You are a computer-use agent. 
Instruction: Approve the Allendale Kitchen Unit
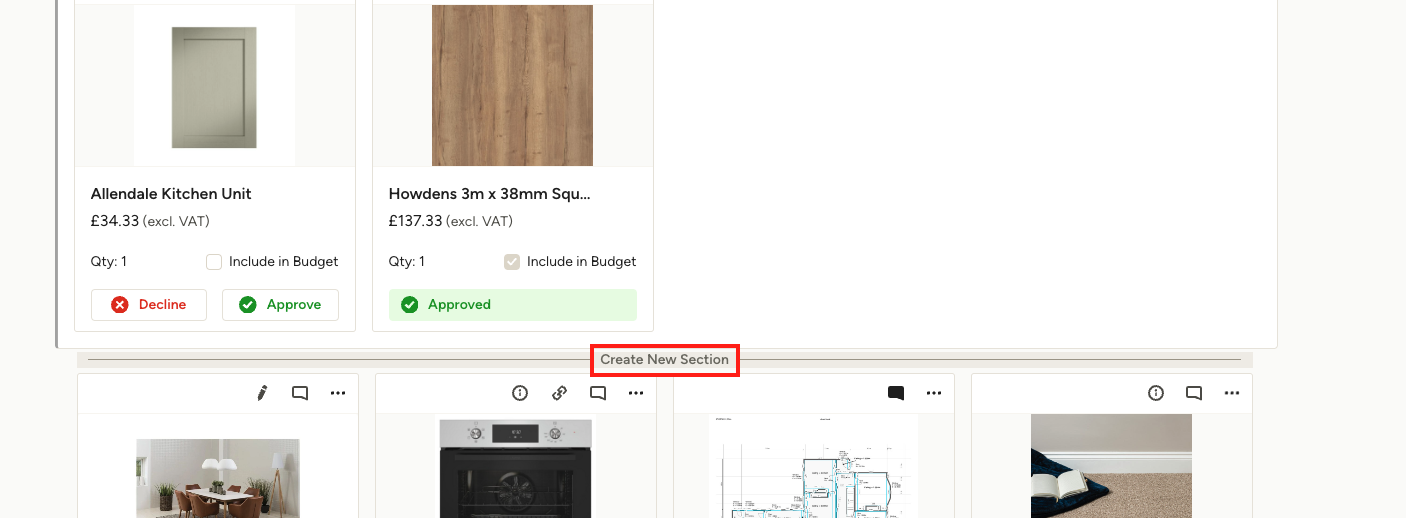tap(280, 305)
